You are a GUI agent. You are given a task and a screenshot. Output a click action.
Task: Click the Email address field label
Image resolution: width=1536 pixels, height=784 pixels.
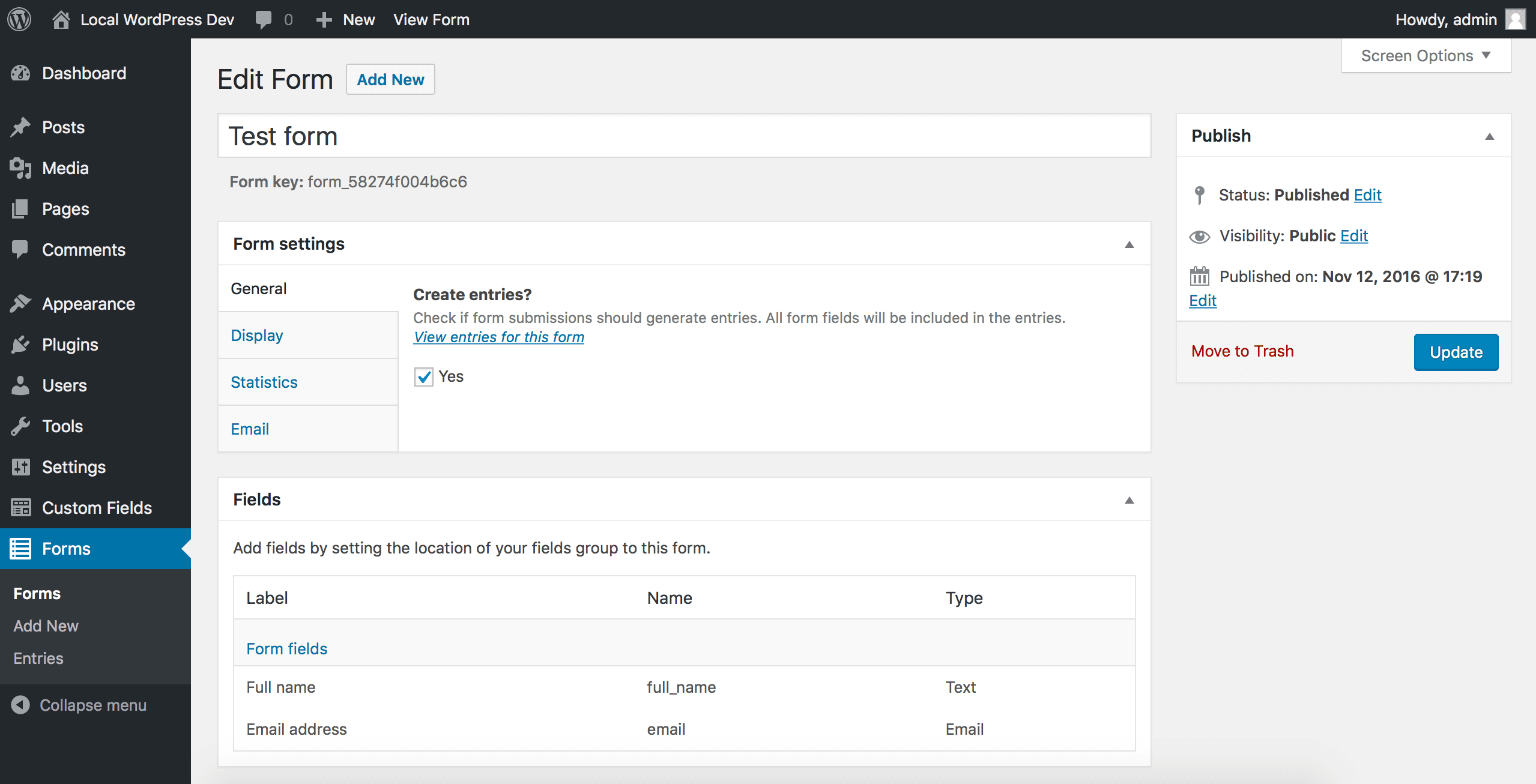coord(297,729)
